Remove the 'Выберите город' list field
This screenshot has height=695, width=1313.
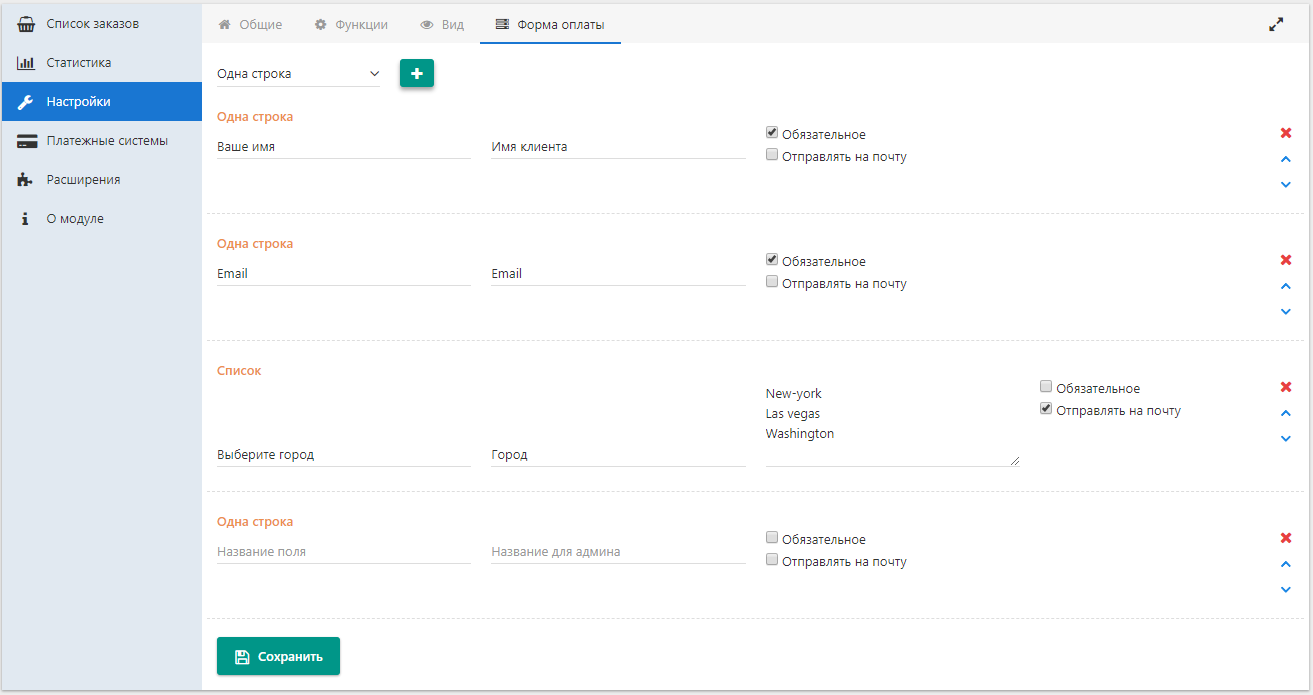coord(1286,387)
